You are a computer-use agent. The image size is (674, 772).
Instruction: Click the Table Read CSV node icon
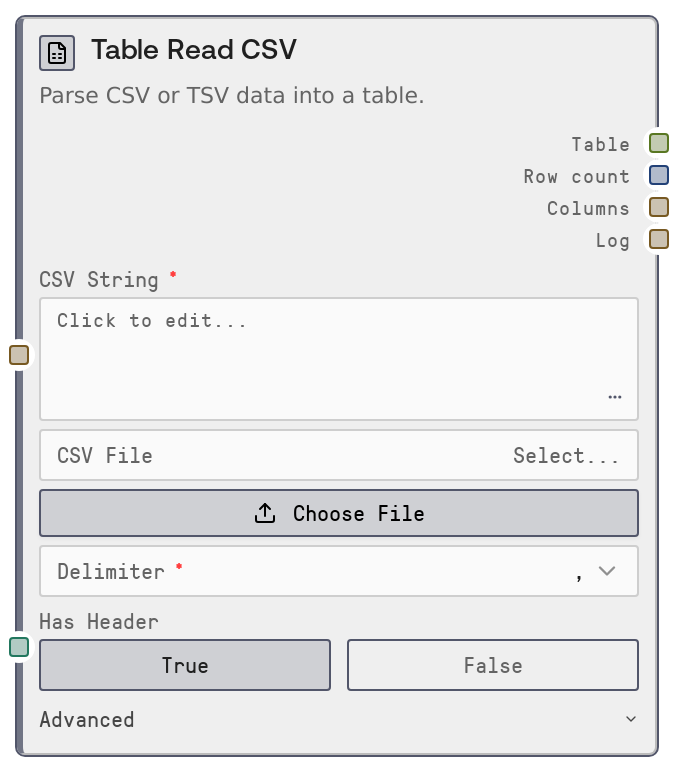tap(57, 52)
